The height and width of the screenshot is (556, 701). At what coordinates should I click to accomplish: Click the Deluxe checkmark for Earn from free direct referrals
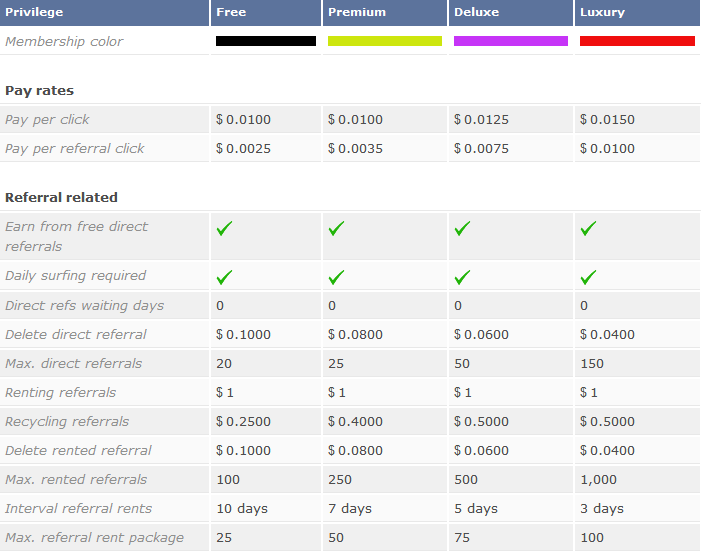[462, 228]
